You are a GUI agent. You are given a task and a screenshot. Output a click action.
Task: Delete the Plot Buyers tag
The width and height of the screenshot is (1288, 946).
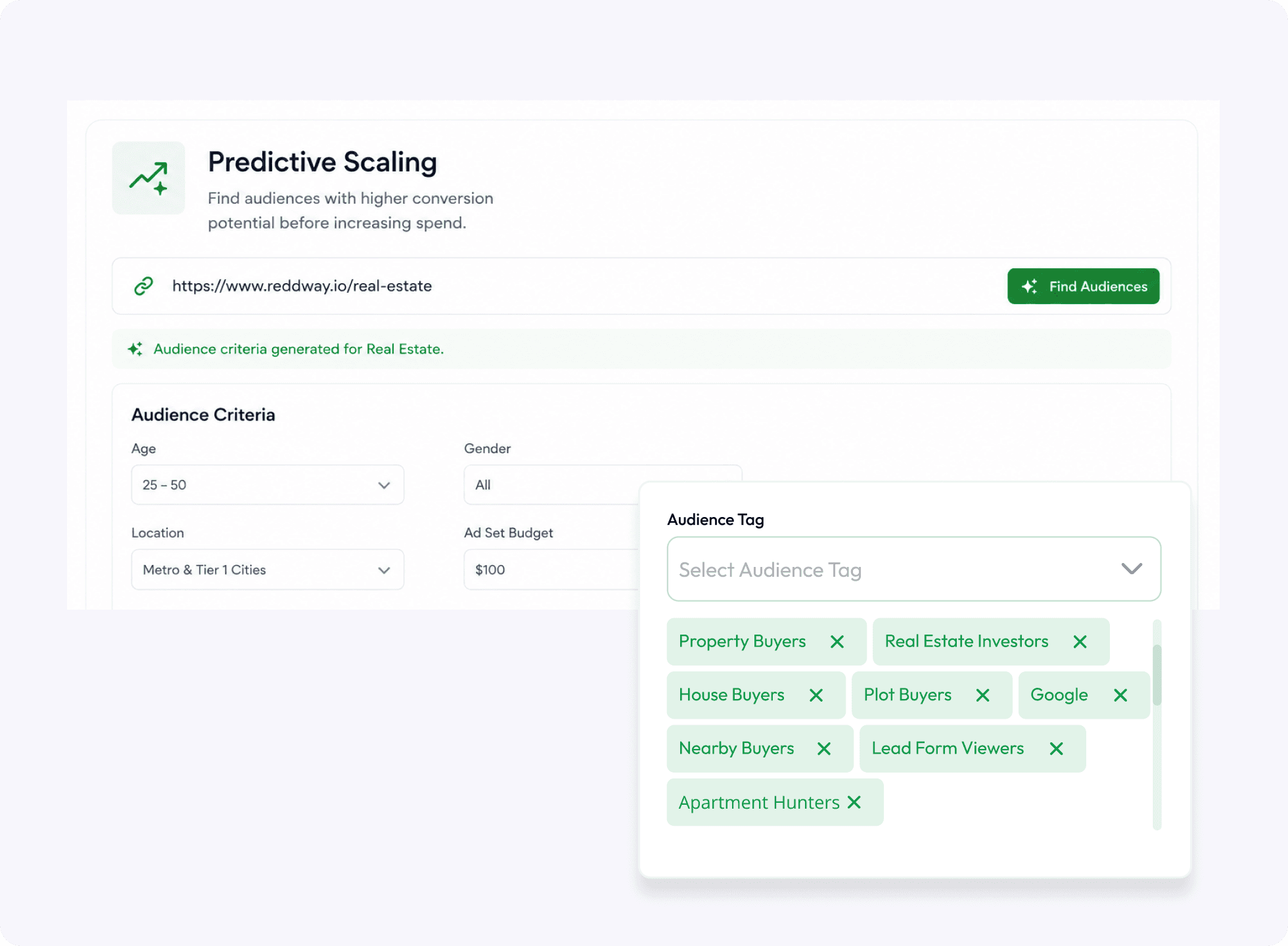(982, 695)
